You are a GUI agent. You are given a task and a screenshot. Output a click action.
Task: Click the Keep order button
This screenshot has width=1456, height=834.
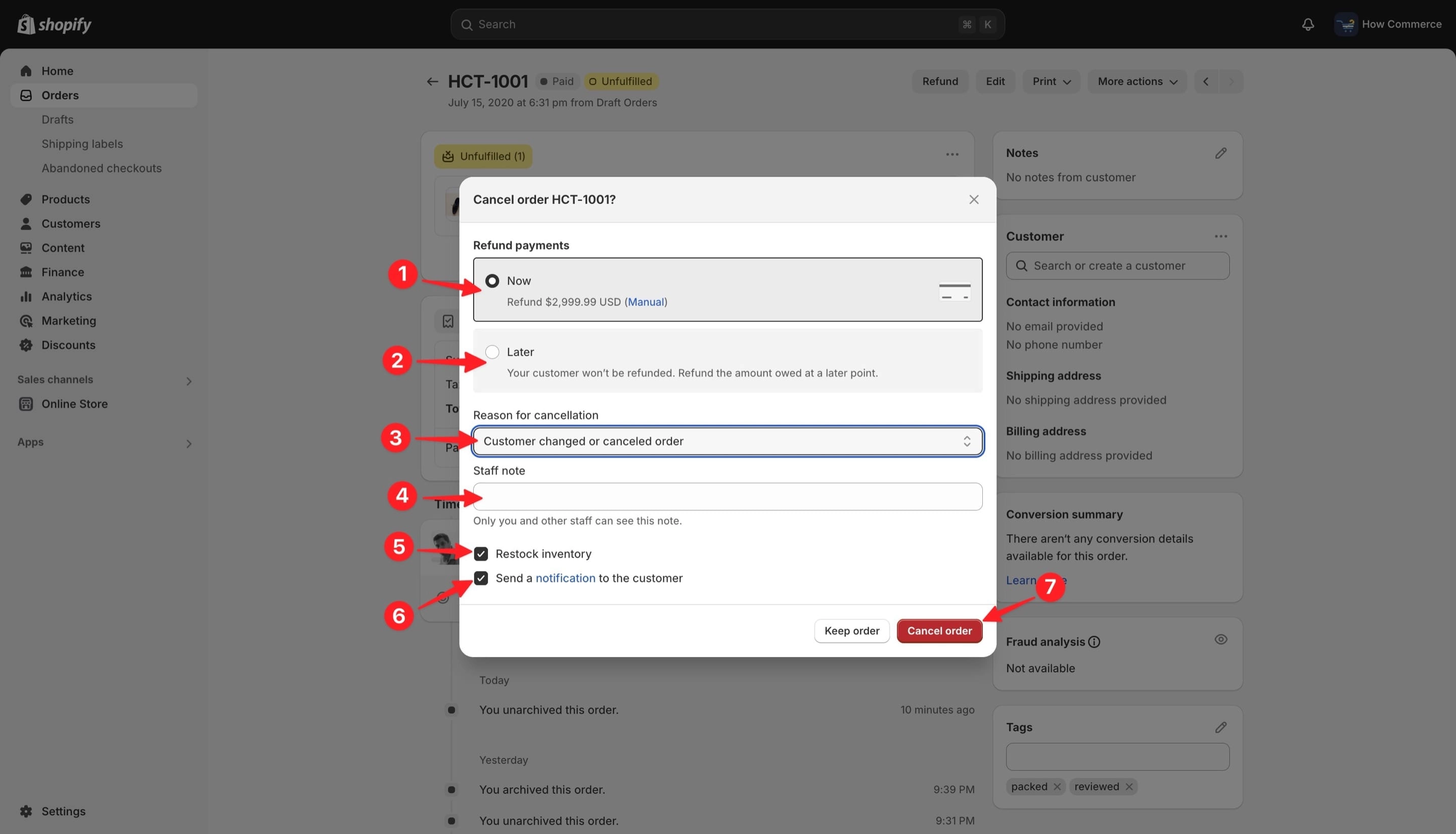tap(851, 631)
